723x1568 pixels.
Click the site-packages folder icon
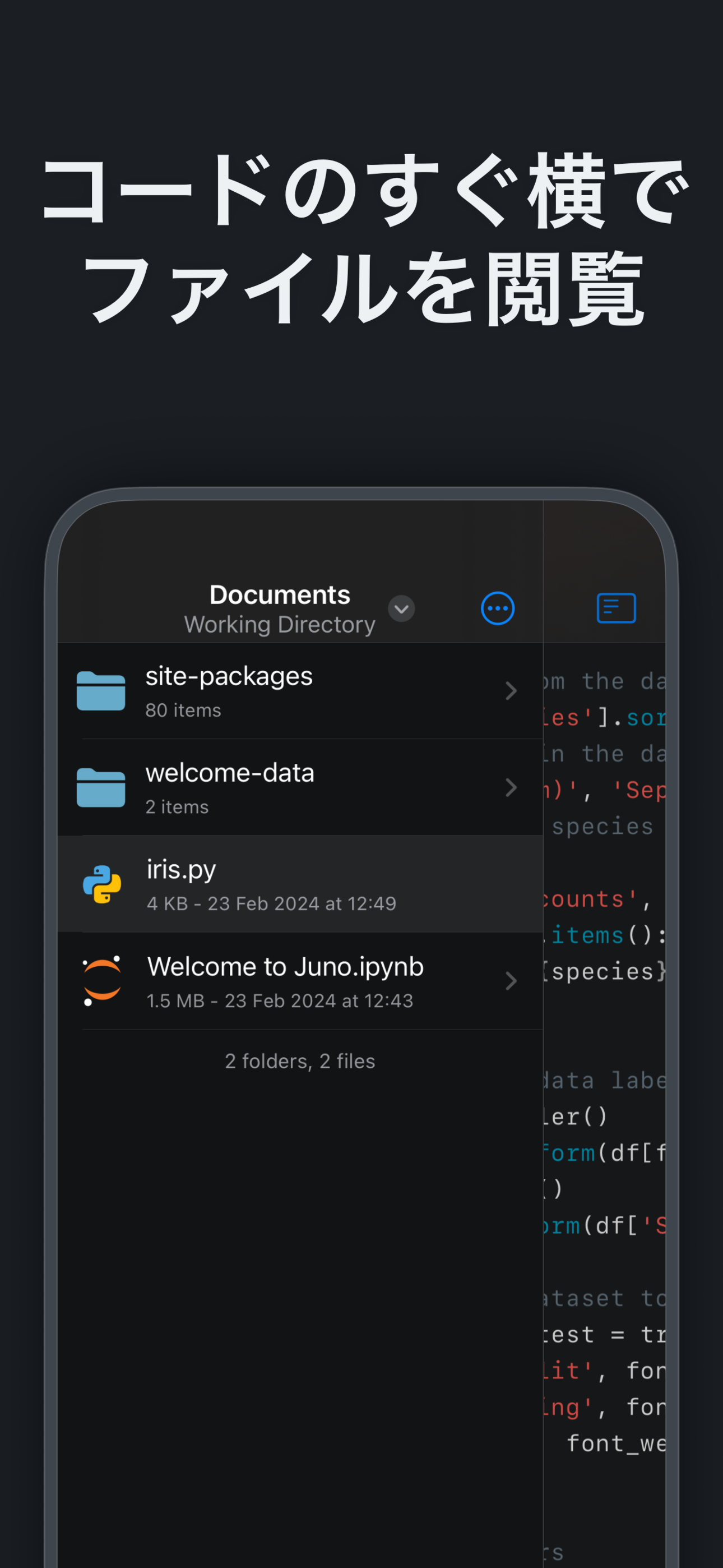101,691
